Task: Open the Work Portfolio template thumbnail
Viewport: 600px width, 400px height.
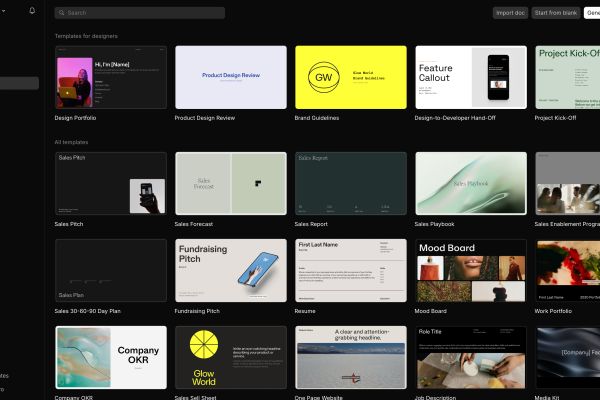Action: [x=568, y=270]
